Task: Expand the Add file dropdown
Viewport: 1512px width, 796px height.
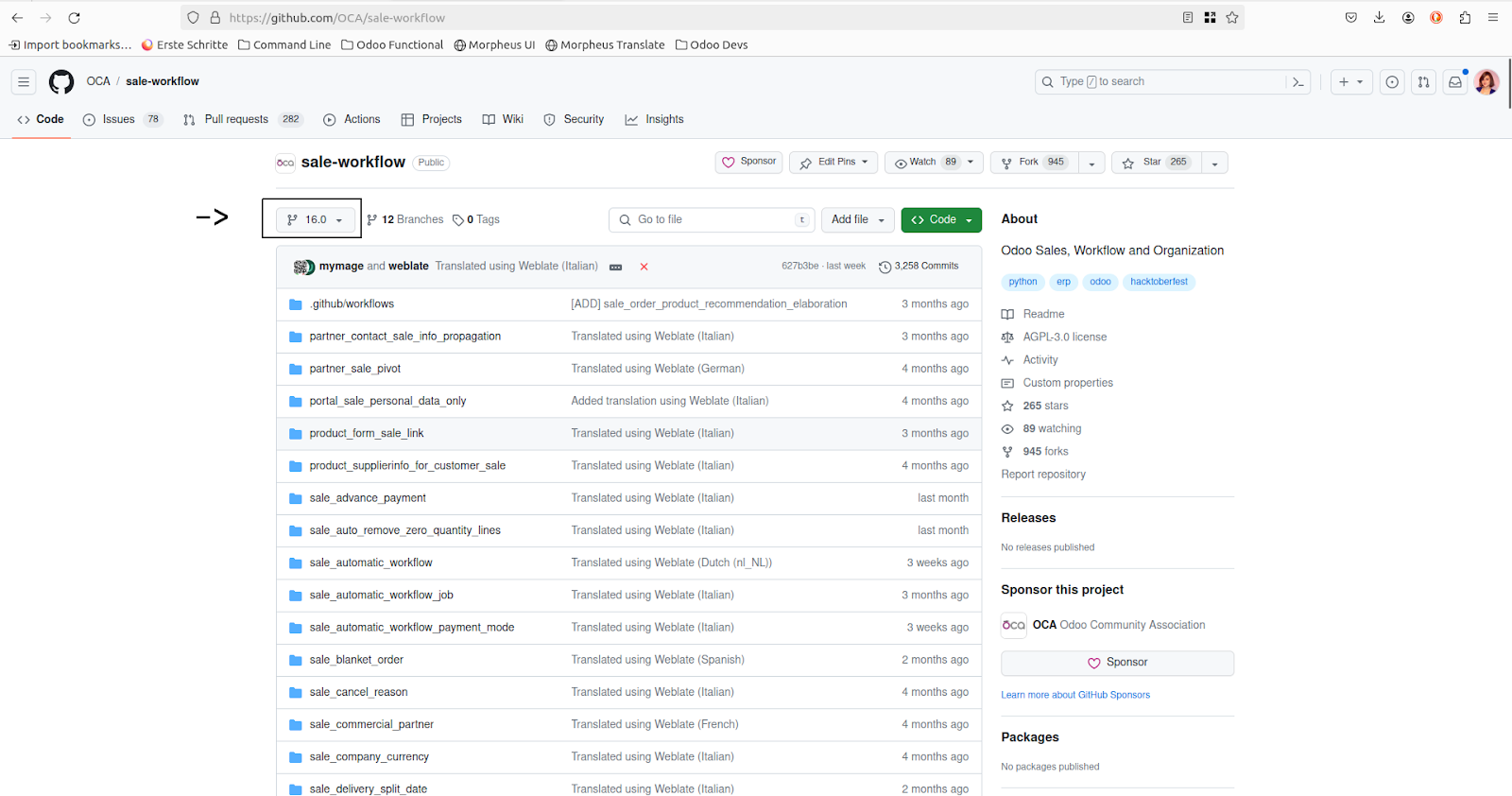Action: pyautogui.click(x=857, y=219)
